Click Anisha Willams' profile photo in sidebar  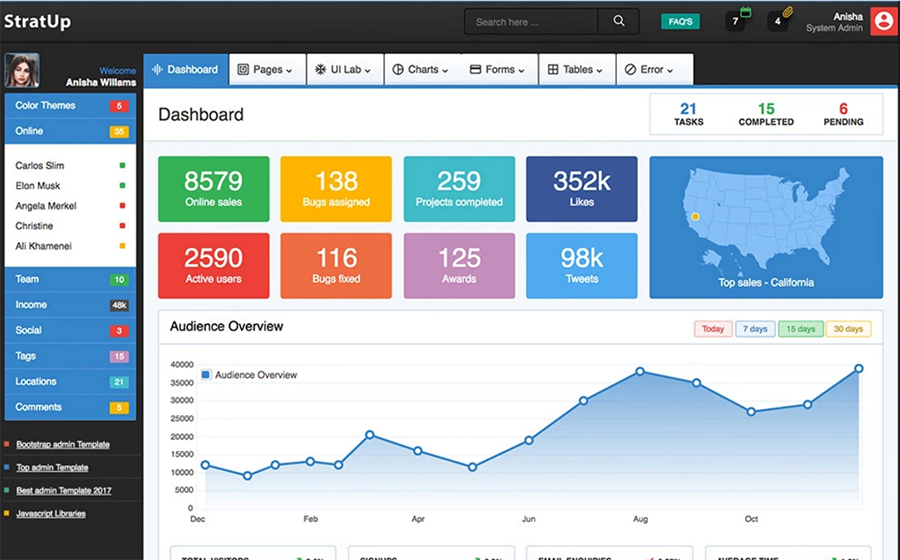[22, 71]
